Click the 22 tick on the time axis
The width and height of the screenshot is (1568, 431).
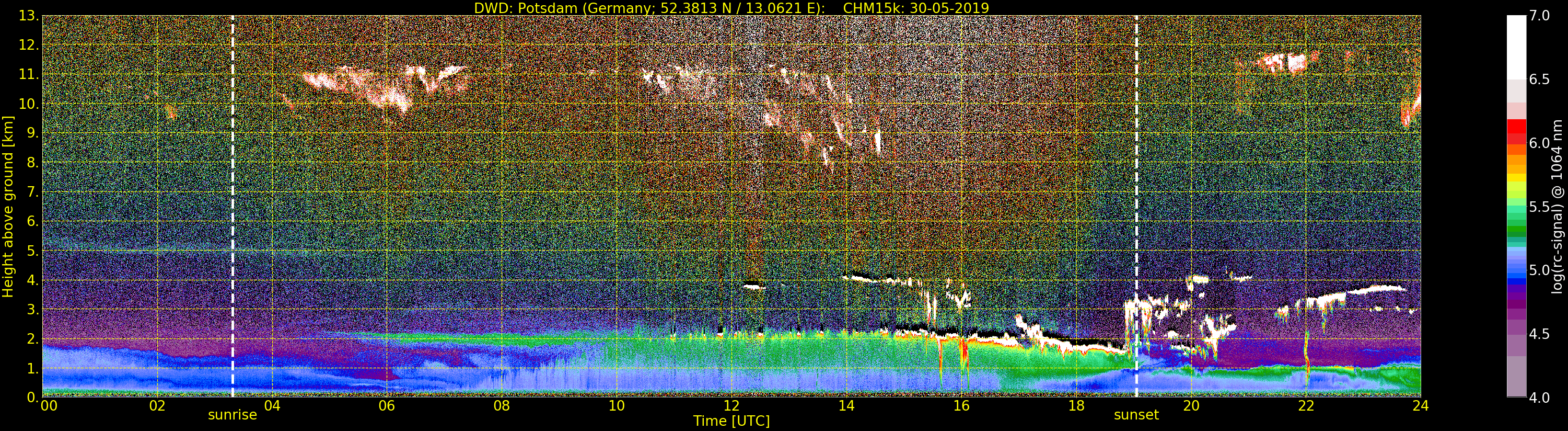pos(1306,405)
